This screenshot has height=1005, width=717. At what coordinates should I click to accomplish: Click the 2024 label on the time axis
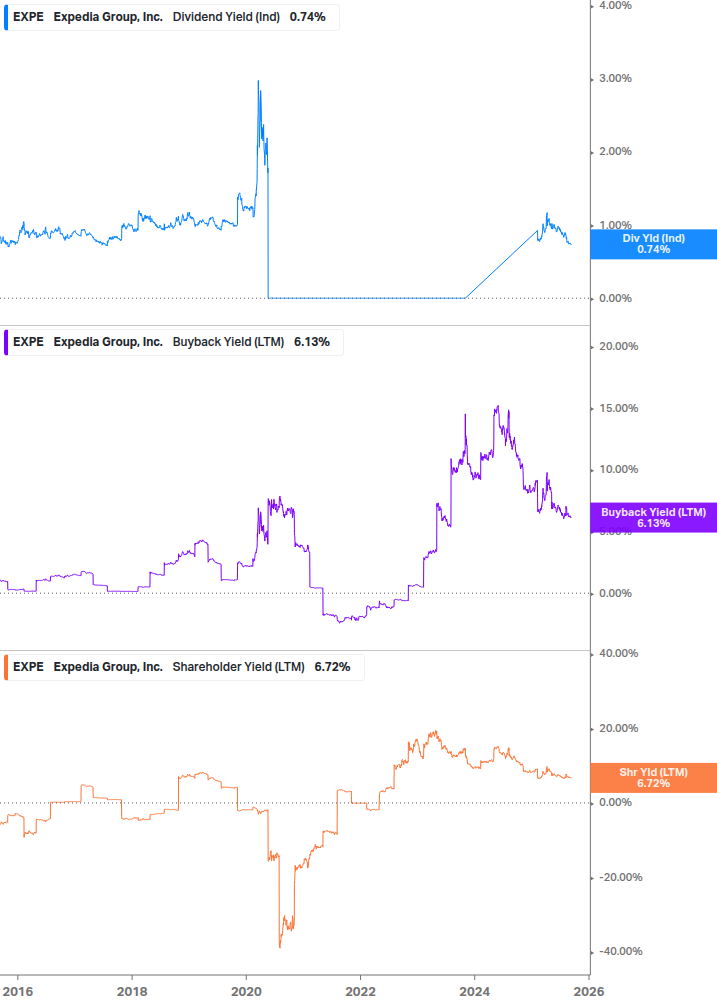[x=474, y=992]
